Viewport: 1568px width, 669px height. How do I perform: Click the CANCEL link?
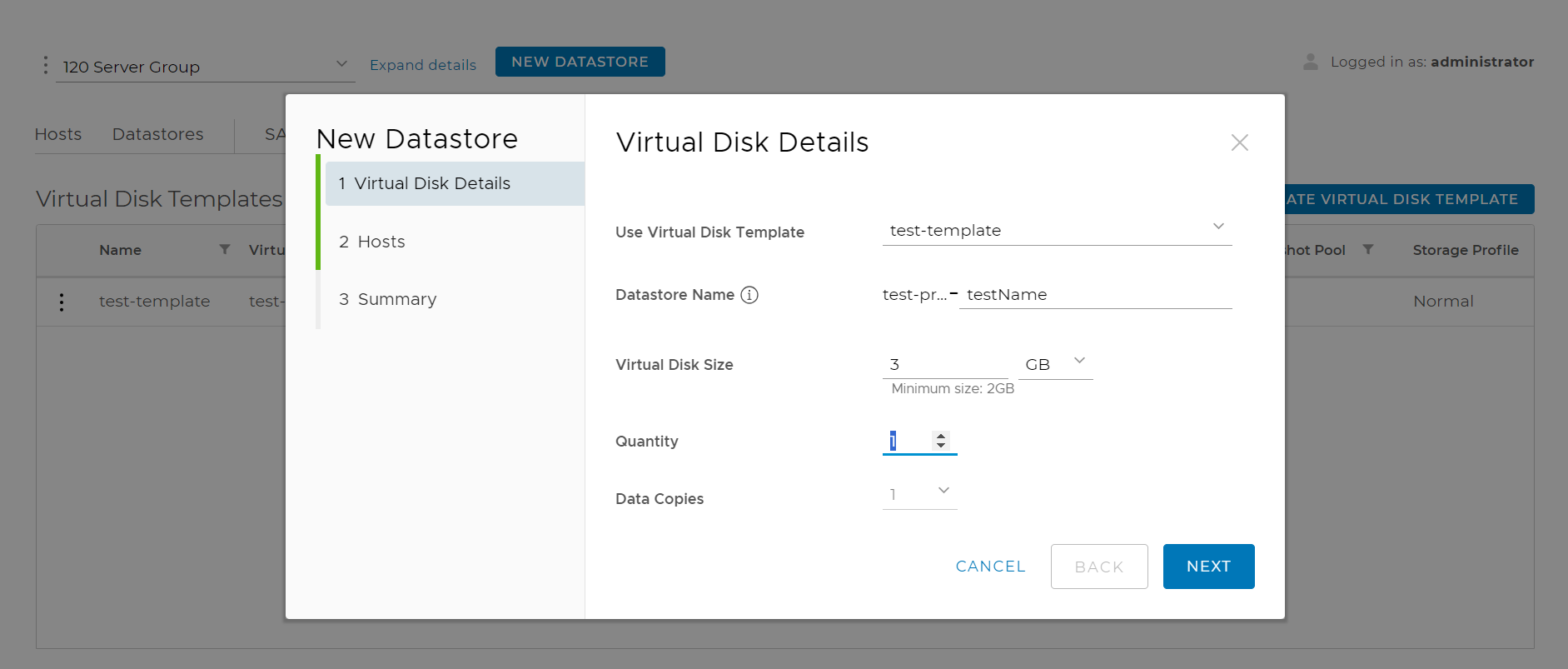click(x=990, y=567)
